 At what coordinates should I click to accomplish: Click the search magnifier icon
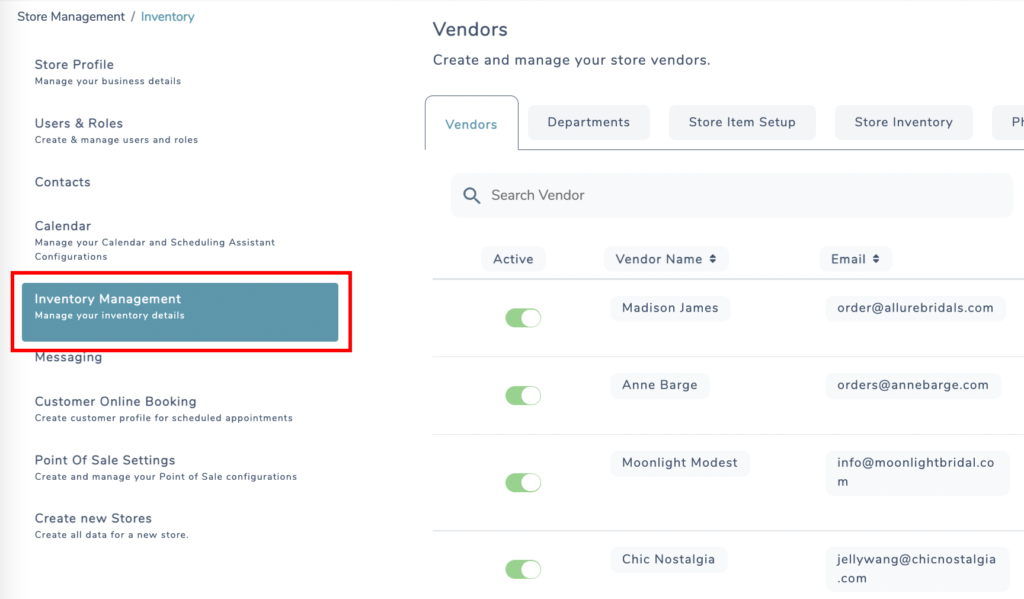[x=472, y=195]
